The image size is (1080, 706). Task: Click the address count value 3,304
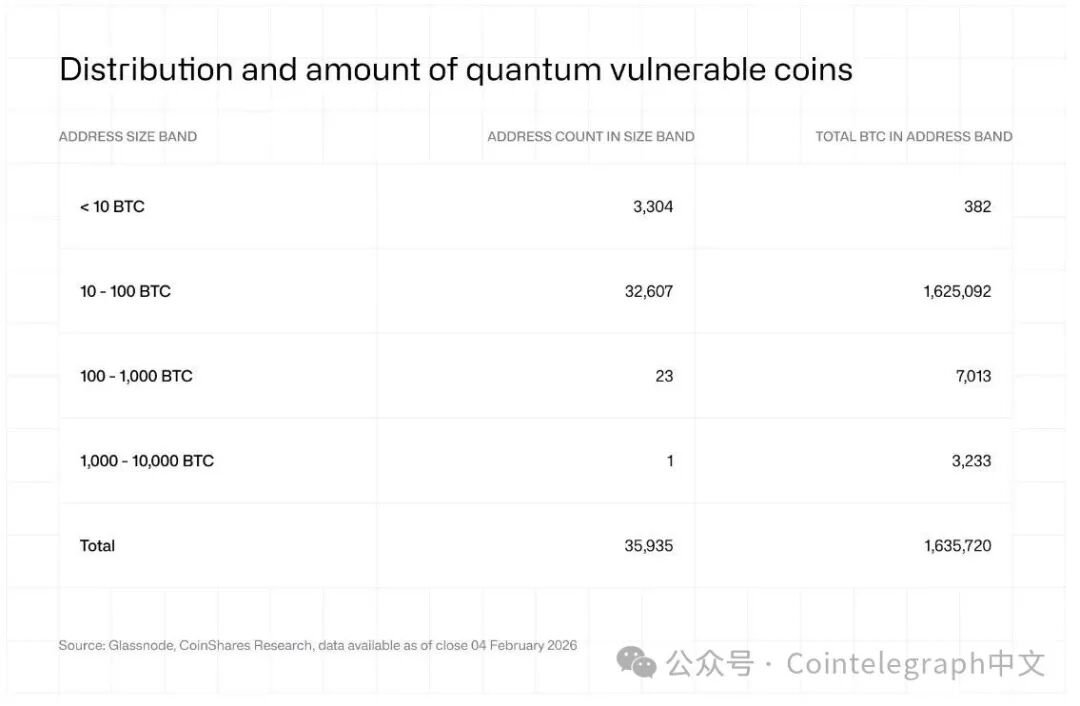click(x=653, y=207)
